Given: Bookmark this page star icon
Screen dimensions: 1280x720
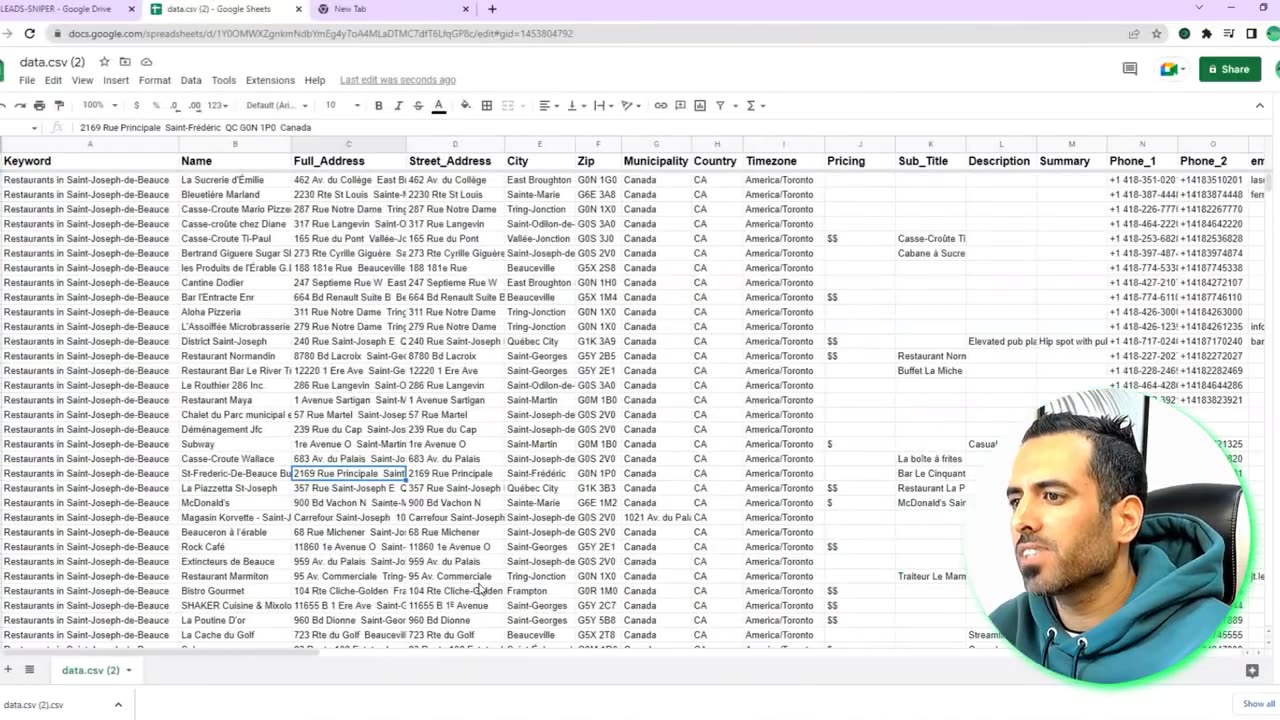Looking at the screenshot, I should pos(1156,33).
